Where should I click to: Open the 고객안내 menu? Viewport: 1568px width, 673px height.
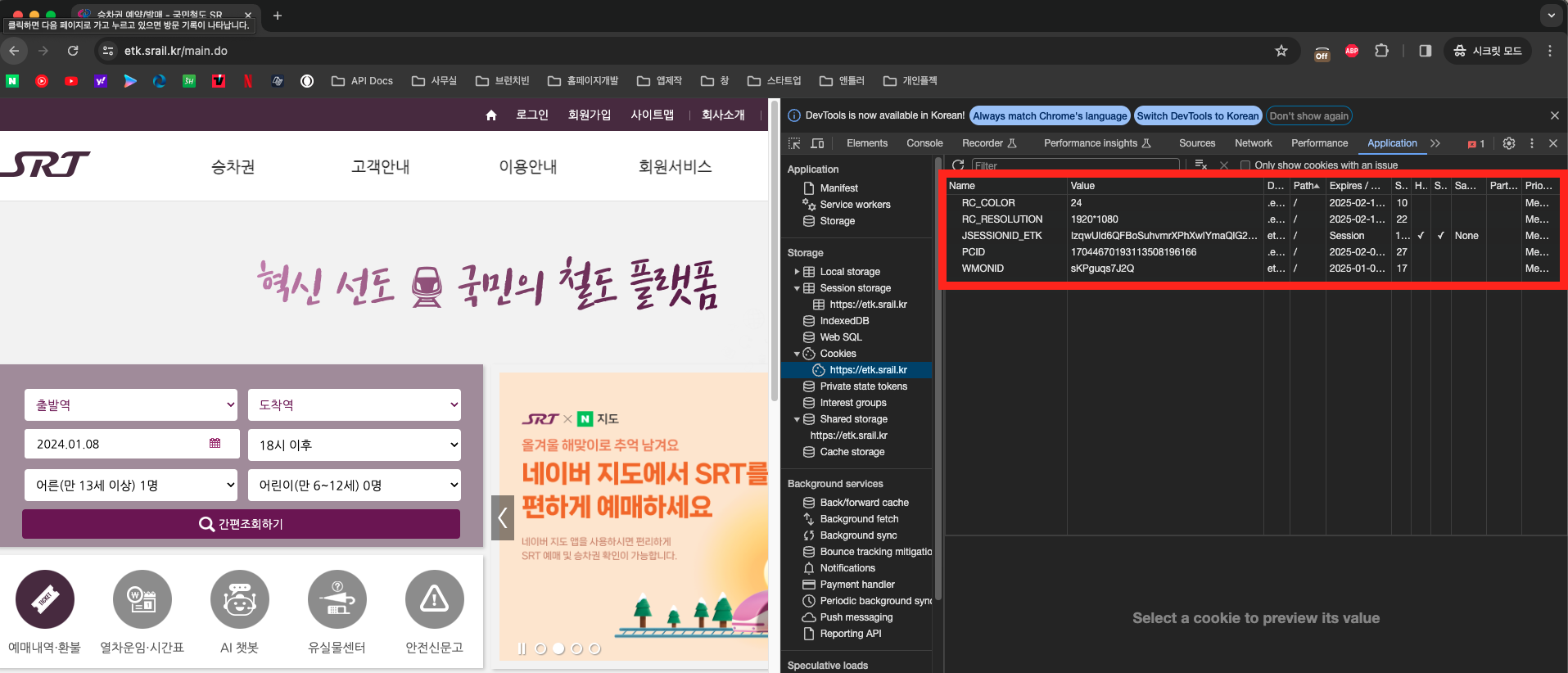coord(381,167)
